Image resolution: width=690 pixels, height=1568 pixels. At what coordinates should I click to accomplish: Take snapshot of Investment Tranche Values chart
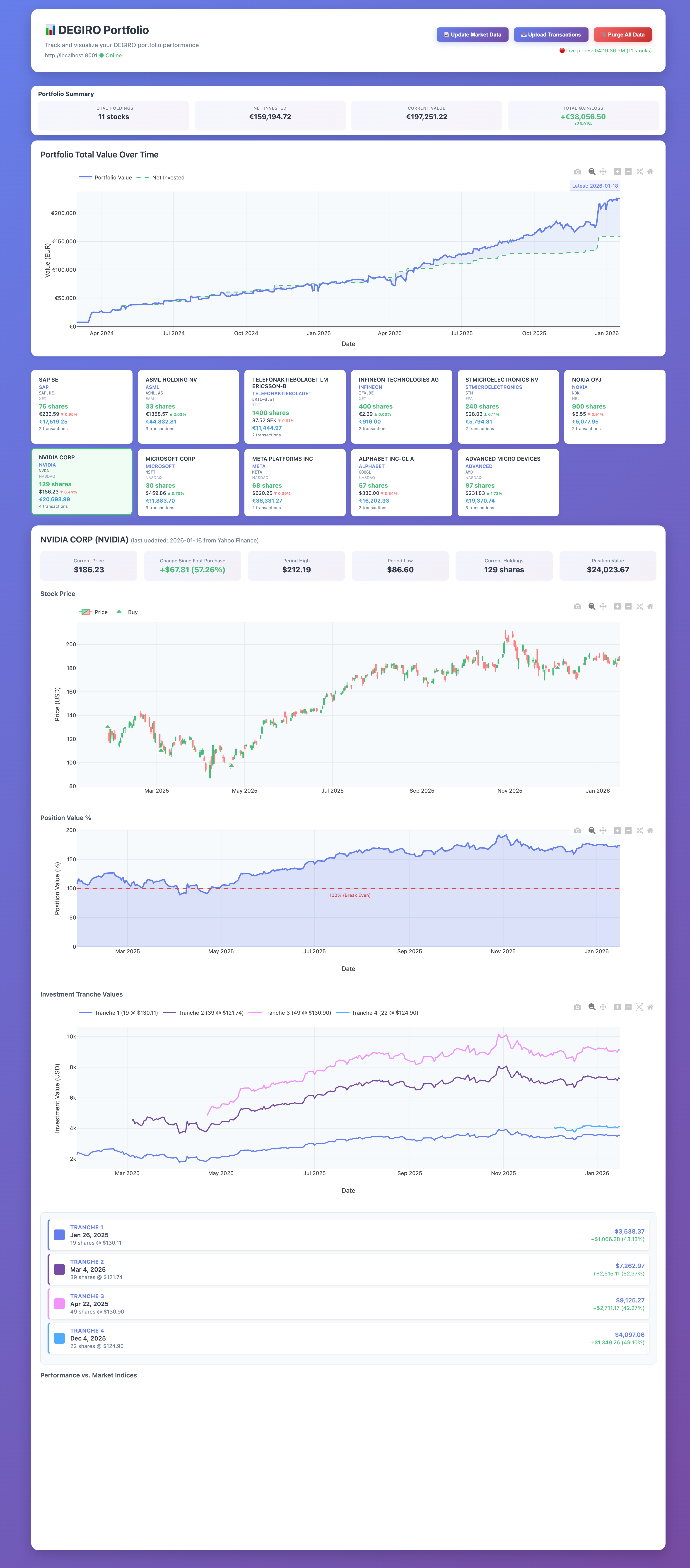577,1007
